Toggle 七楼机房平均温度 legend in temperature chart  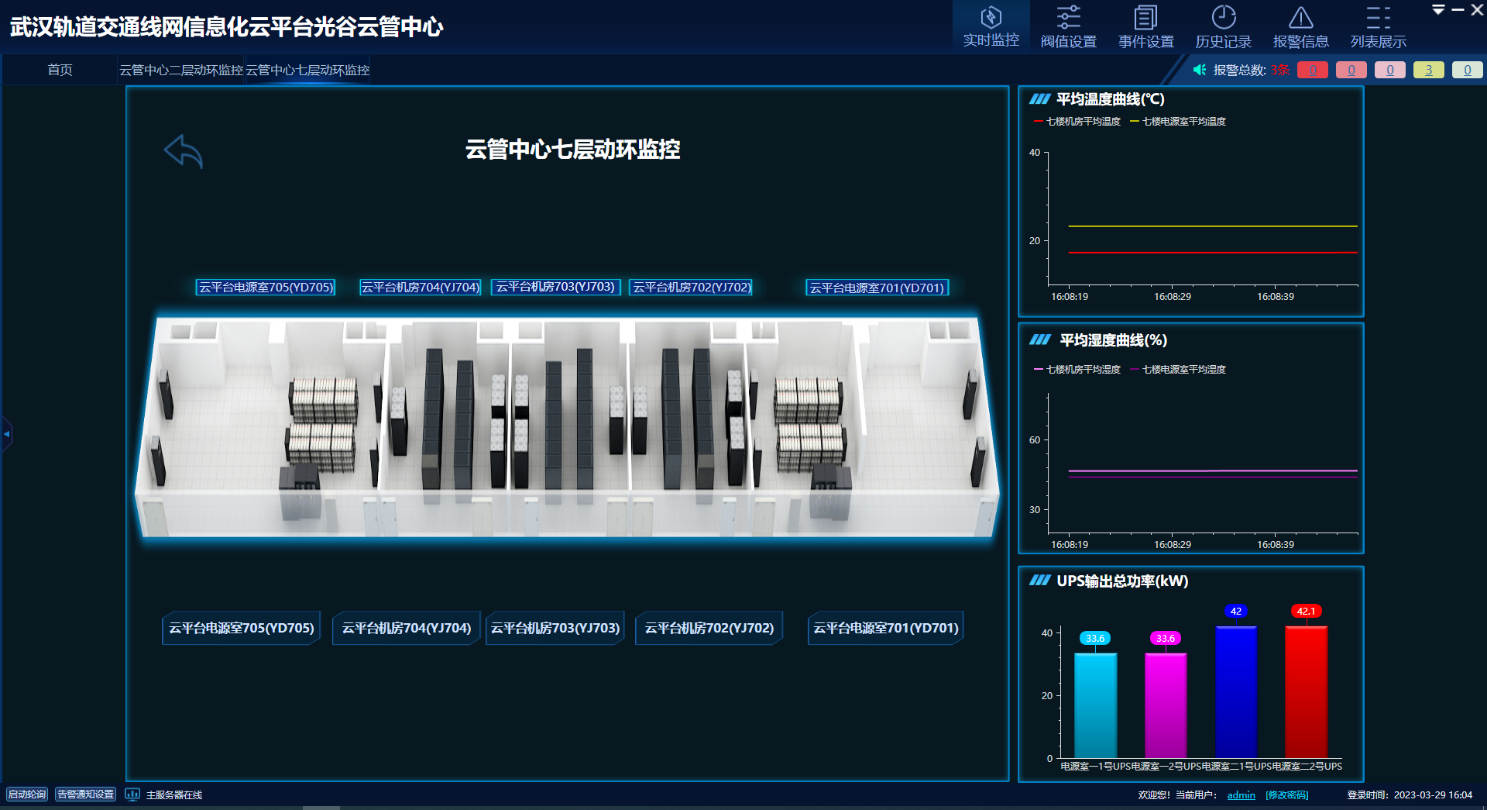click(x=1077, y=121)
